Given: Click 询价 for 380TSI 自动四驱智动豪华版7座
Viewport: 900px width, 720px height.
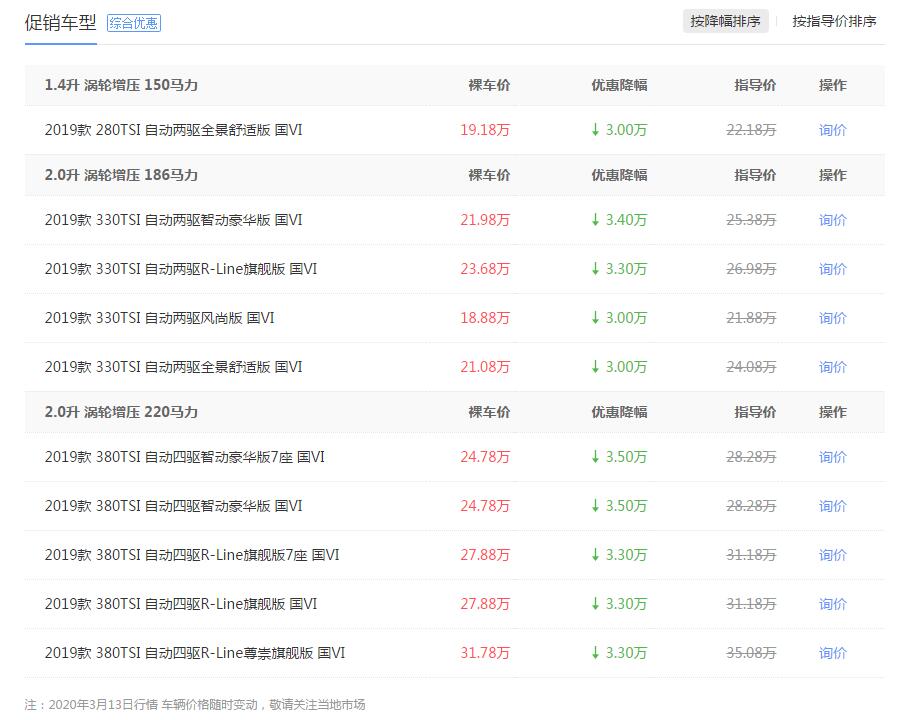Looking at the screenshot, I should tap(832, 457).
